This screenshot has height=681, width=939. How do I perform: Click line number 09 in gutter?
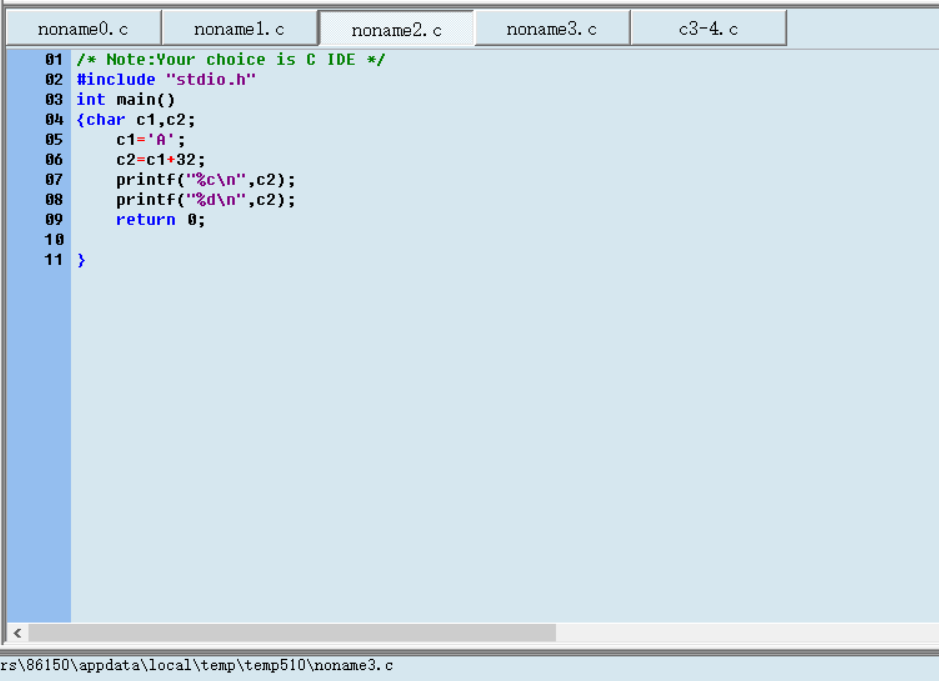[54, 220]
